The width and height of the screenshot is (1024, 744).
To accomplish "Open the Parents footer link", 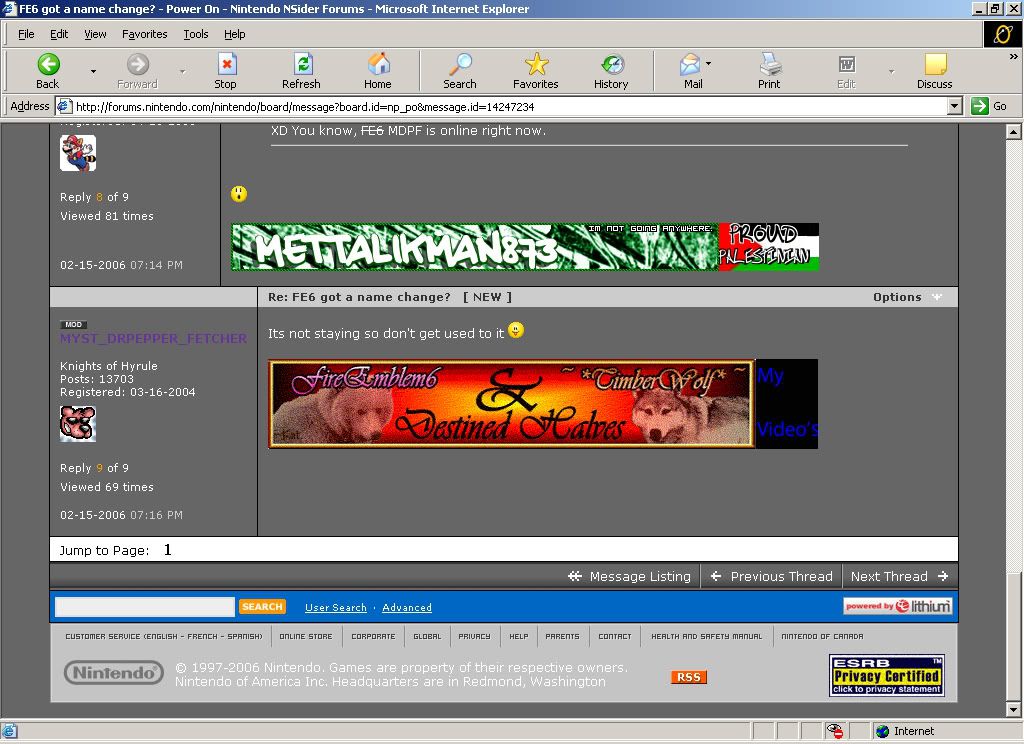I will 562,636.
